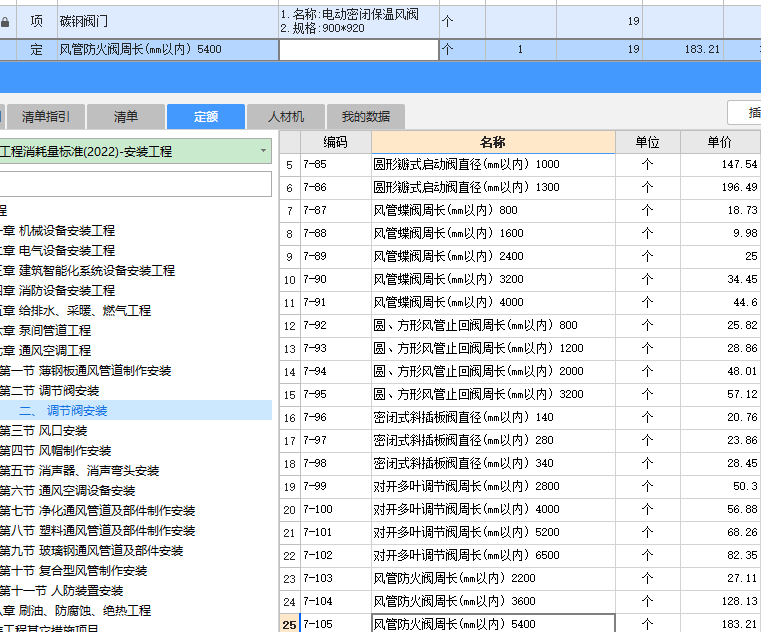Select 第十一节 人防装置安装
Screen dimensions: 761x632
62,591
